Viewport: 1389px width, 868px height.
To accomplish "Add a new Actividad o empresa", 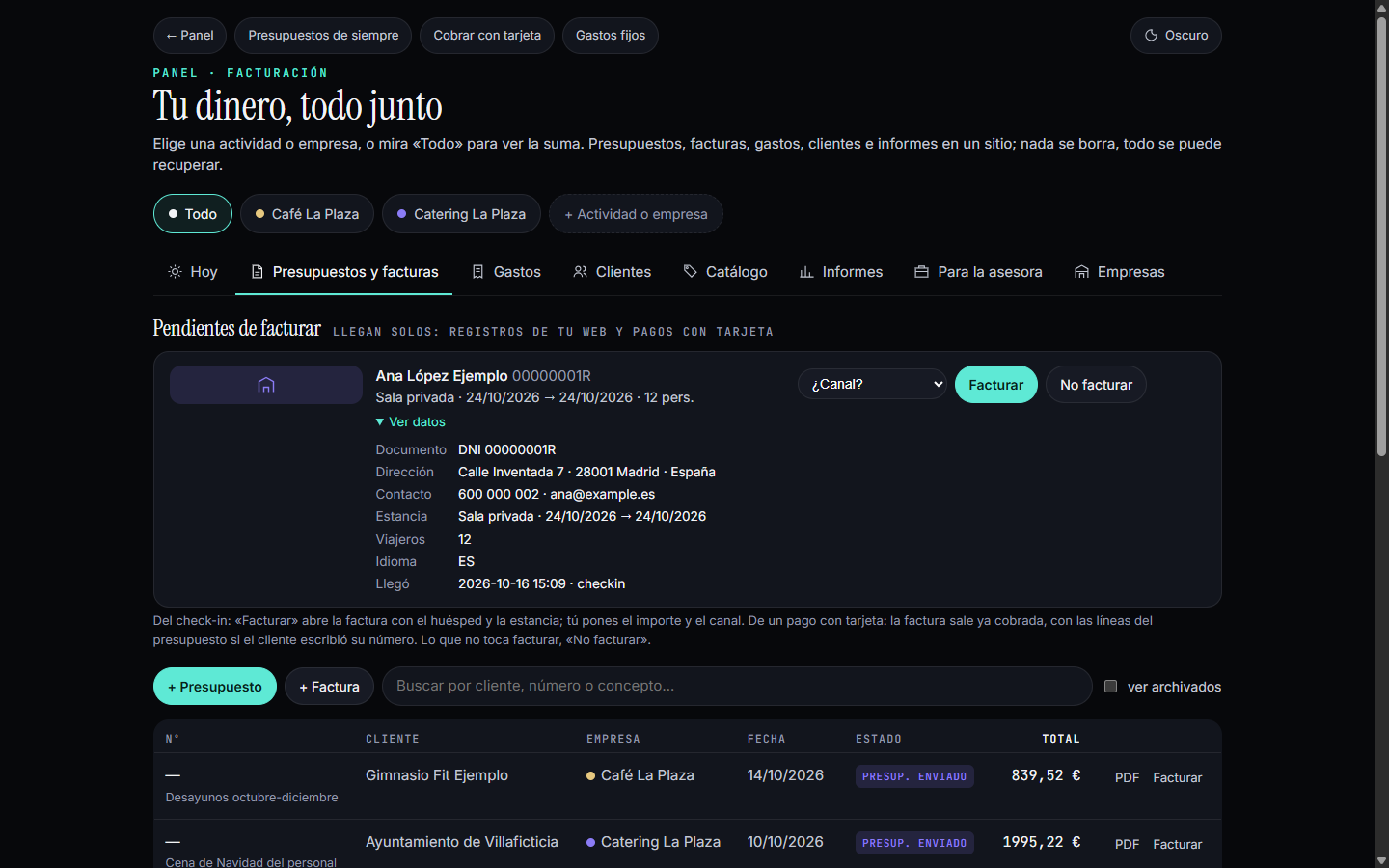I will click(x=636, y=214).
